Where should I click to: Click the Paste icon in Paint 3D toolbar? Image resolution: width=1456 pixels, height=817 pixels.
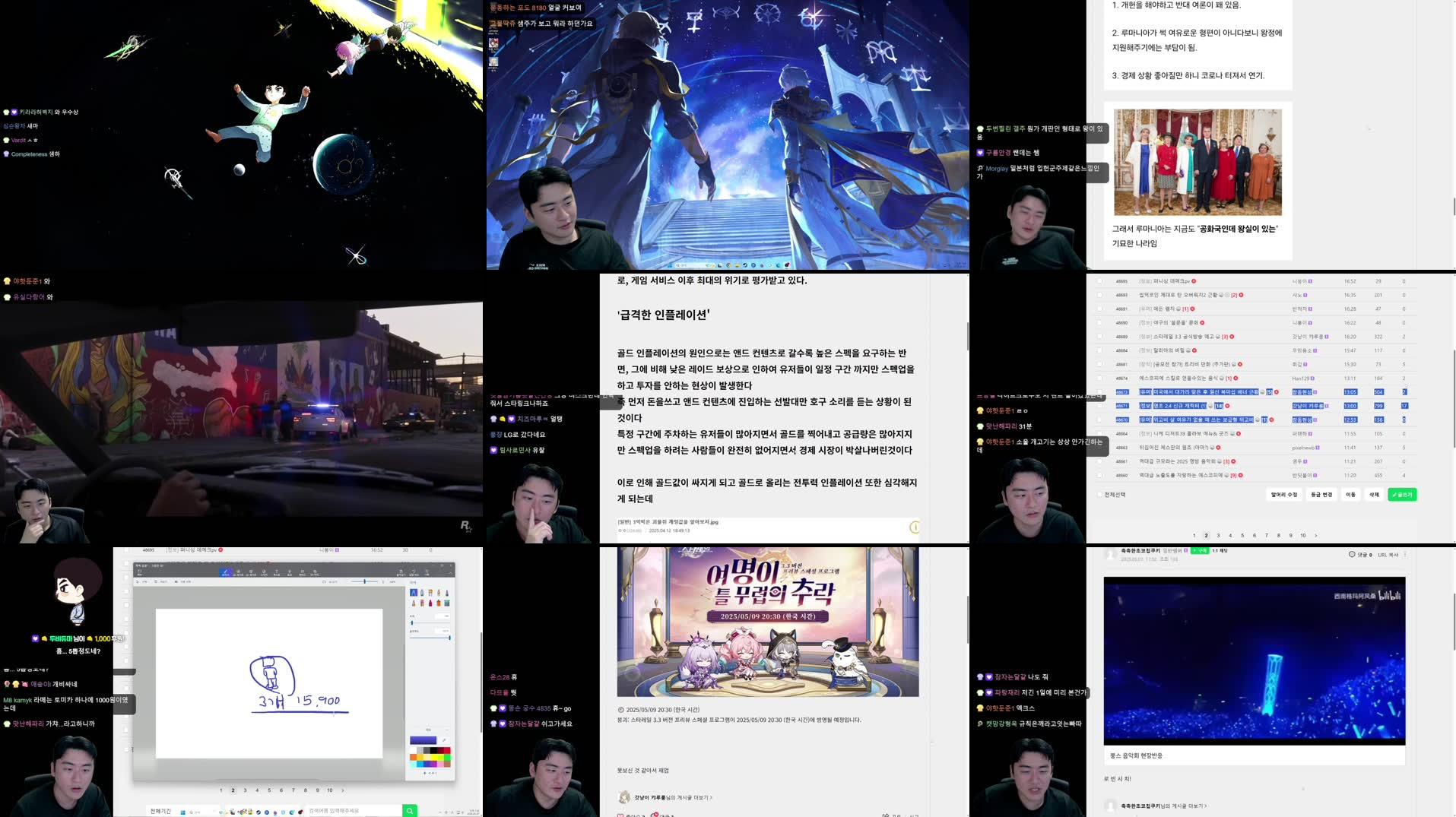401,572
